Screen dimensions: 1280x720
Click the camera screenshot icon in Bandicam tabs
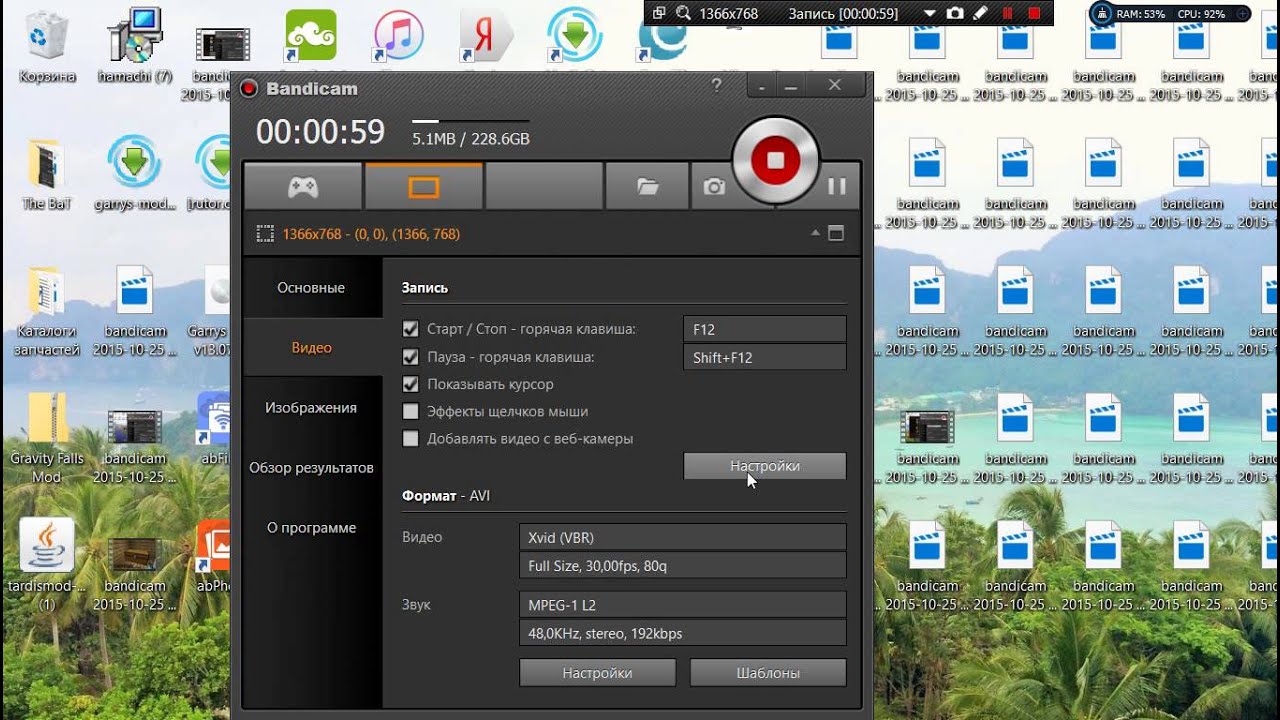pyautogui.click(x=713, y=187)
